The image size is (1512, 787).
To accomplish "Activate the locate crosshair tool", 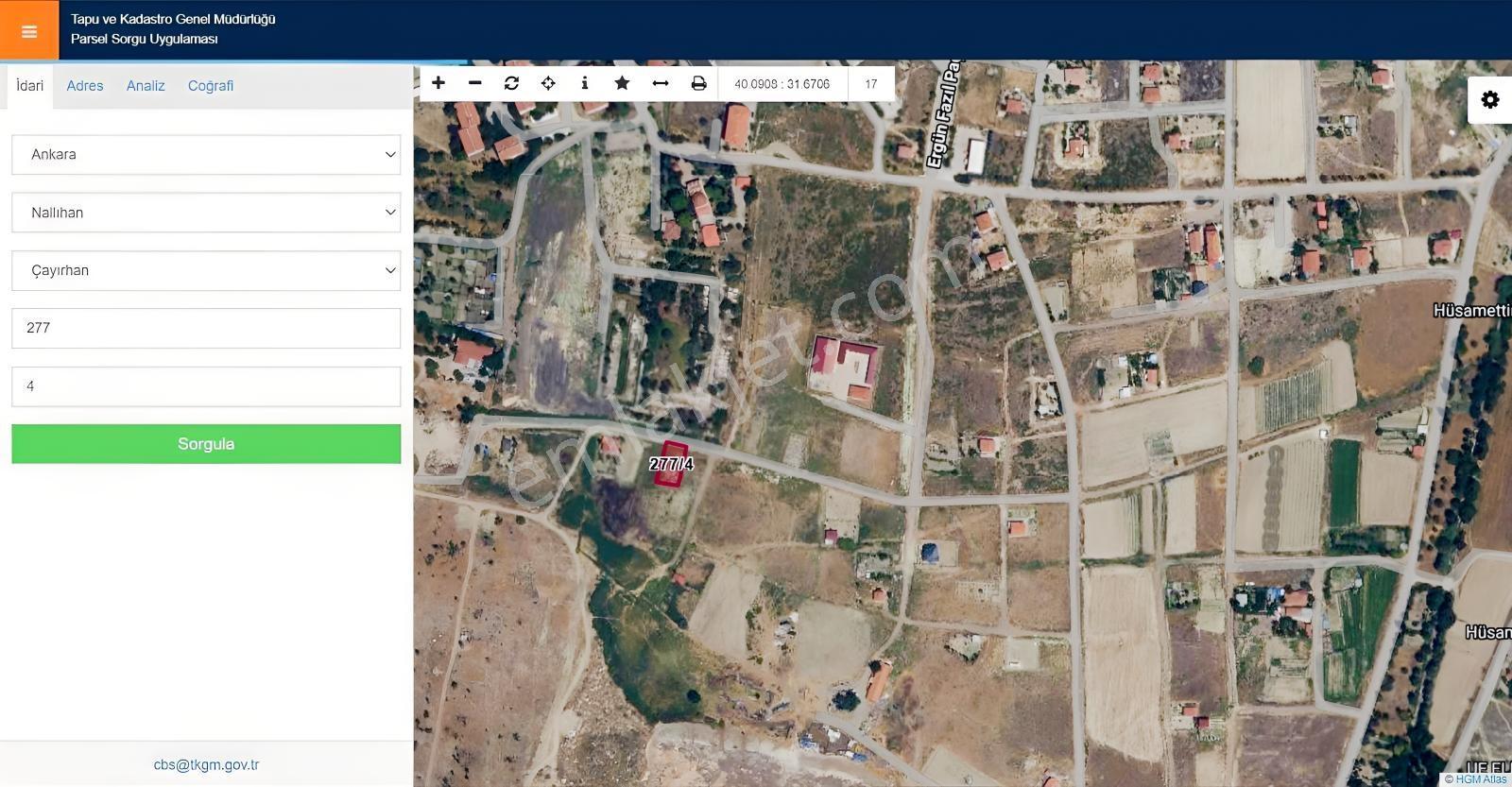I will click(548, 83).
